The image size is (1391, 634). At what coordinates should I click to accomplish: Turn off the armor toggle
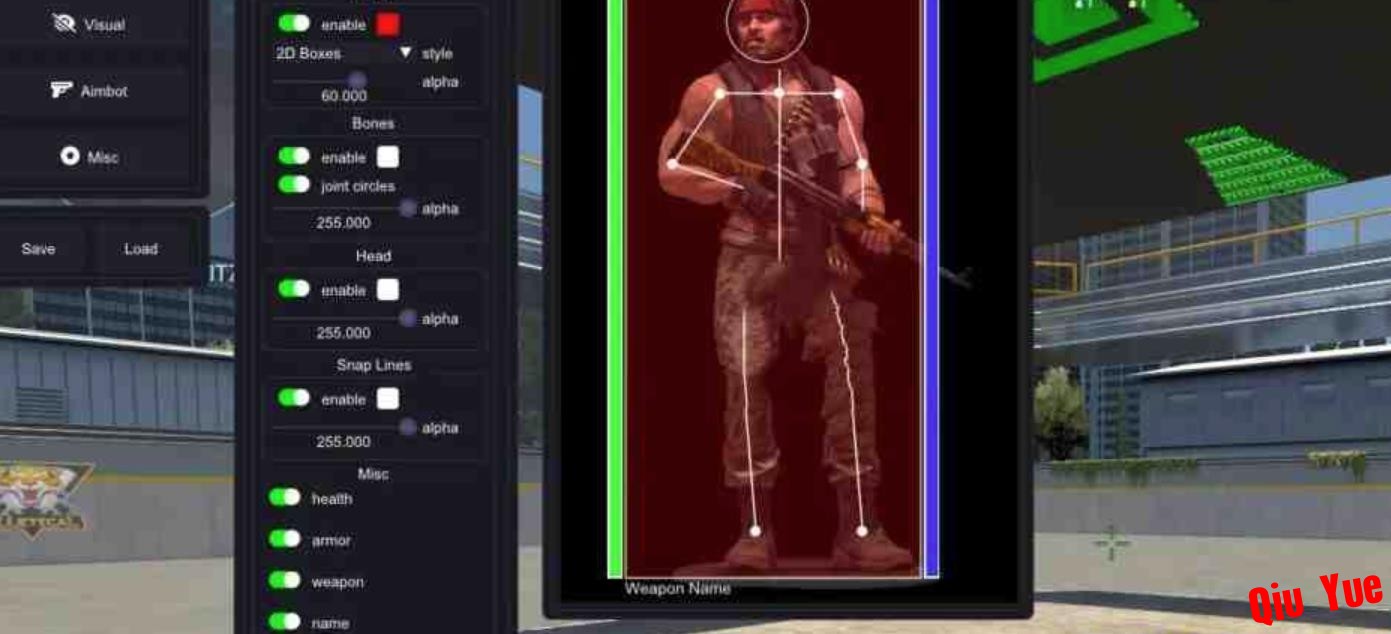click(x=285, y=539)
